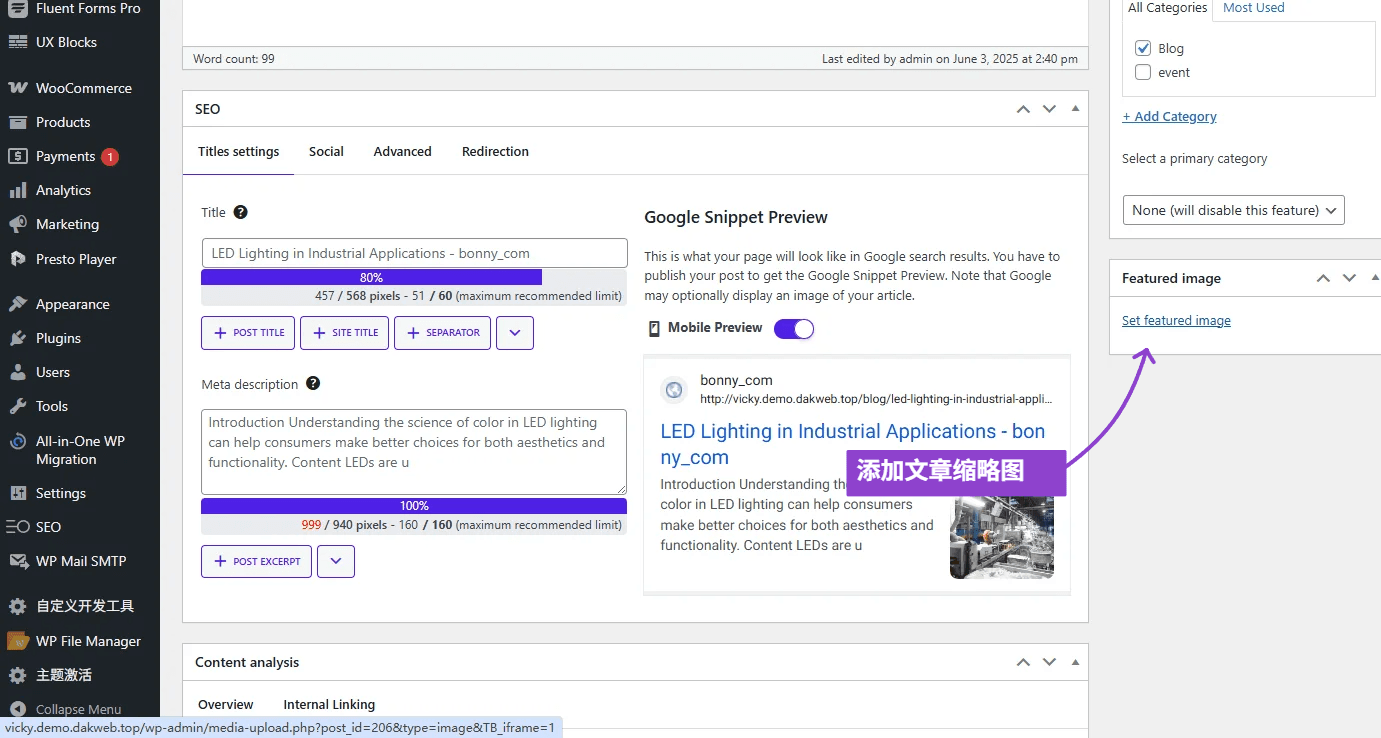Click the Marketing megaphone icon
Image resolution: width=1381 pixels, height=738 pixels.
tap(17, 224)
